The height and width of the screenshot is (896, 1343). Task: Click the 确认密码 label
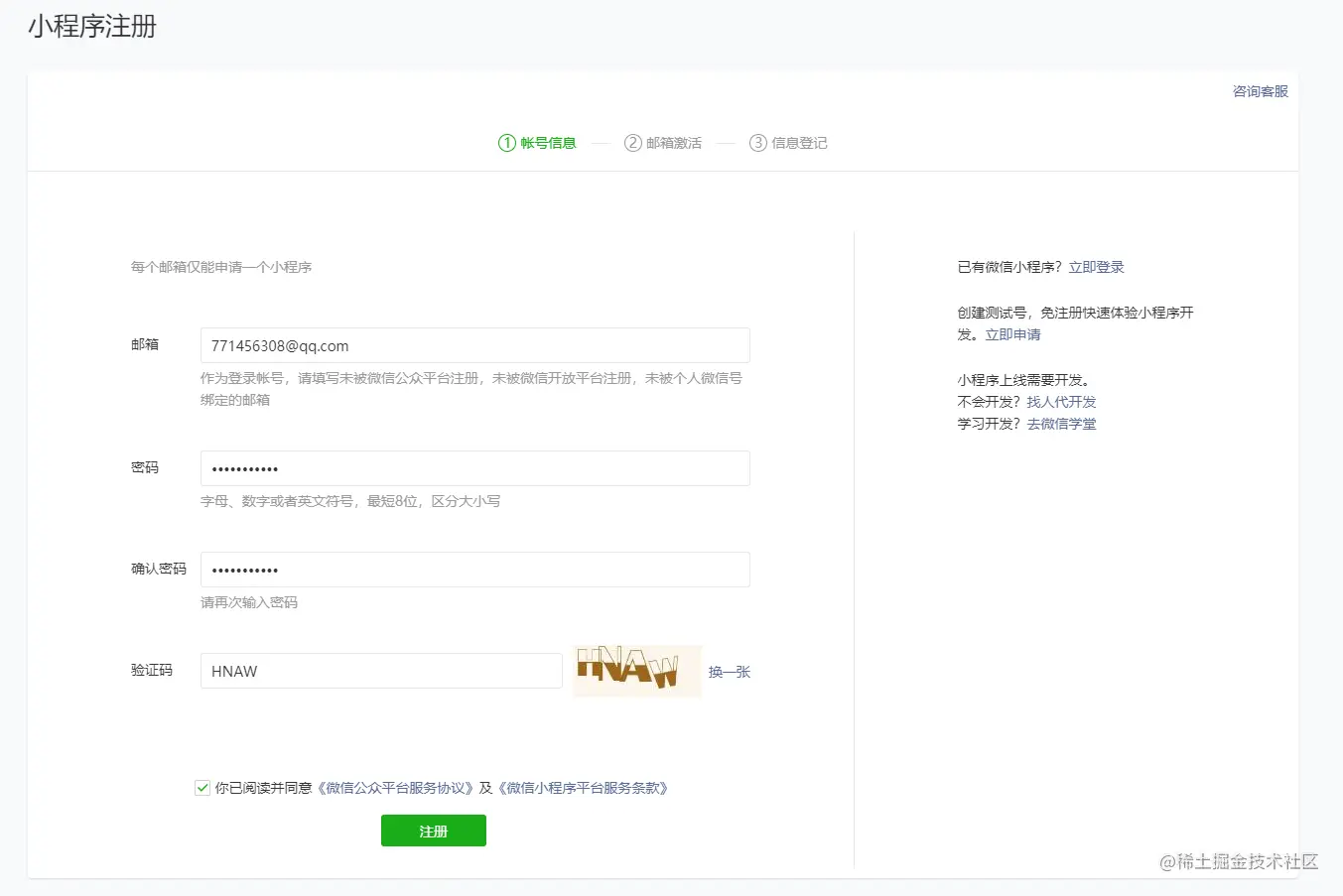[159, 569]
